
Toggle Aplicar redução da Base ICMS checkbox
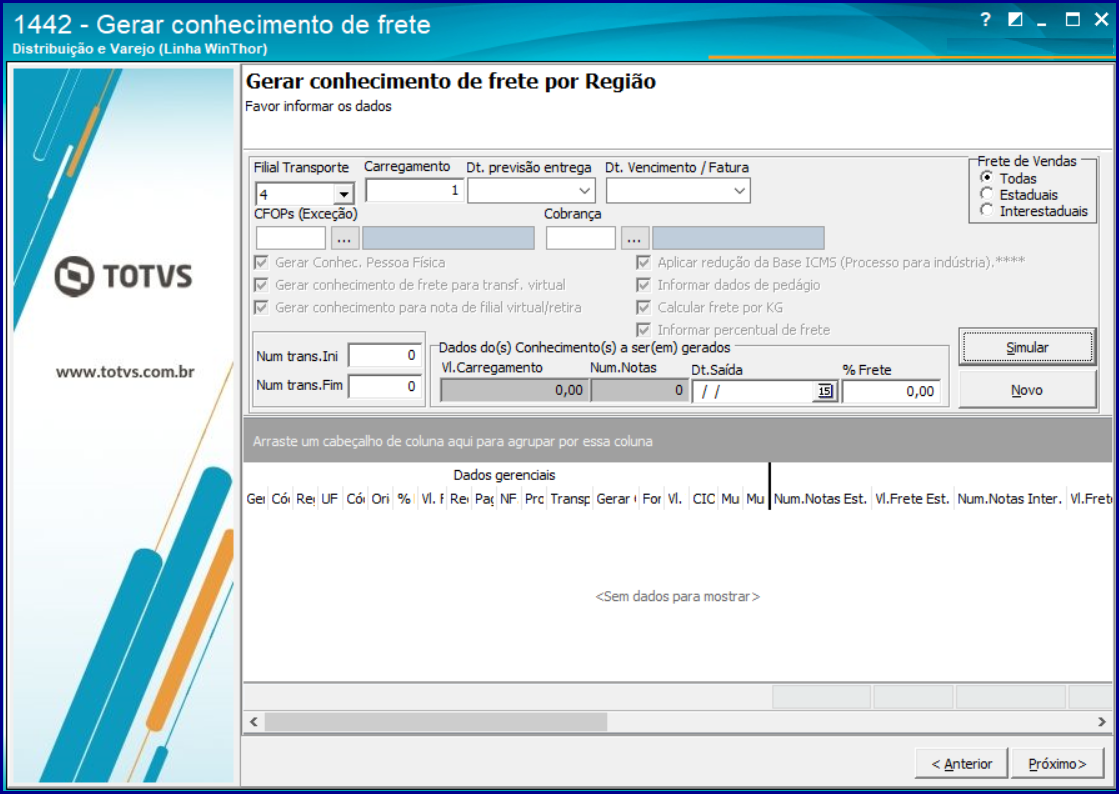point(644,263)
